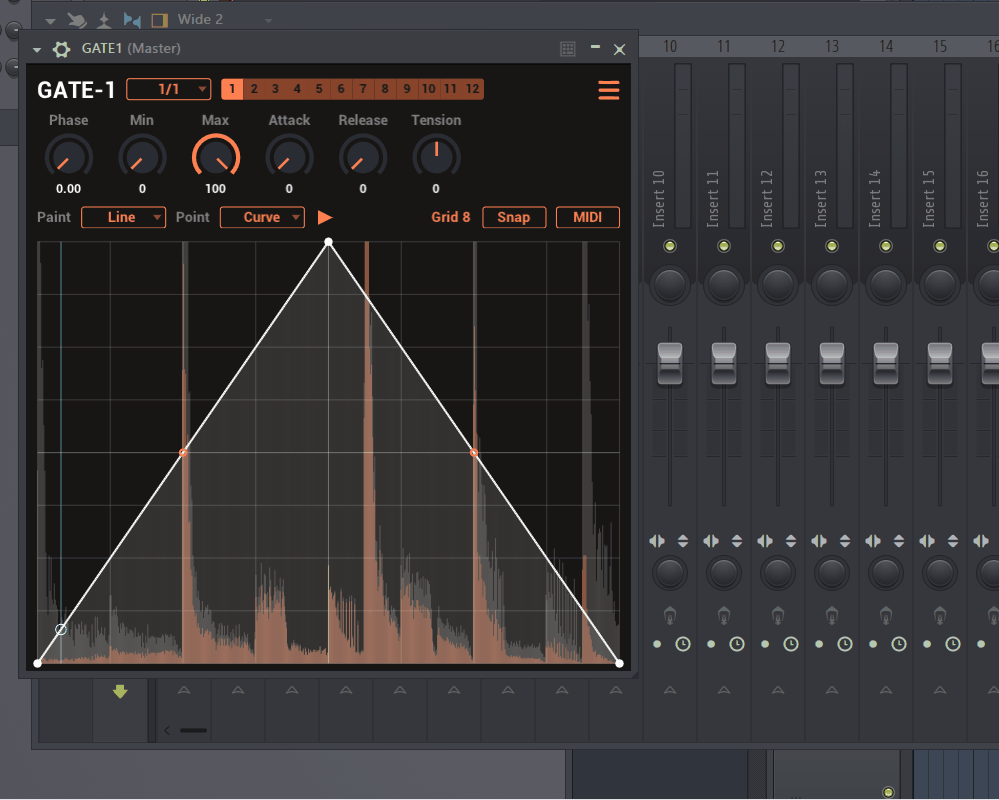The height and width of the screenshot is (800, 999).
Task: Open the GATE1 window options arrow menu
Action: 37,50
